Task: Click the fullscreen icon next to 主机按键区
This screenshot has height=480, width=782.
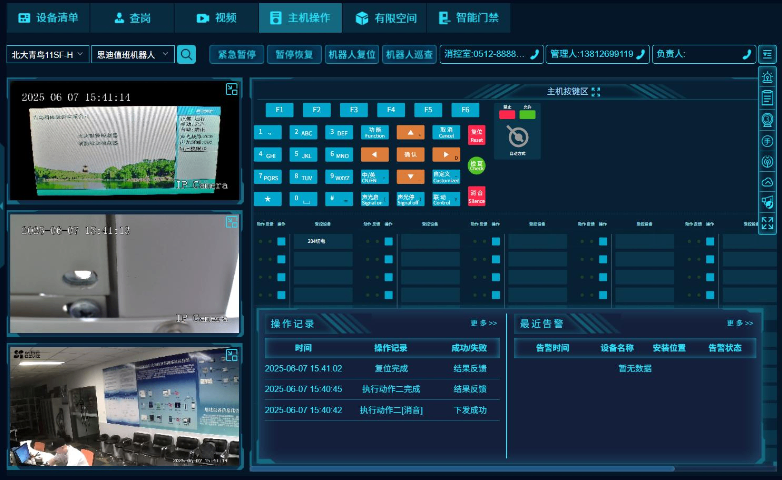Action: (x=596, y=91)
